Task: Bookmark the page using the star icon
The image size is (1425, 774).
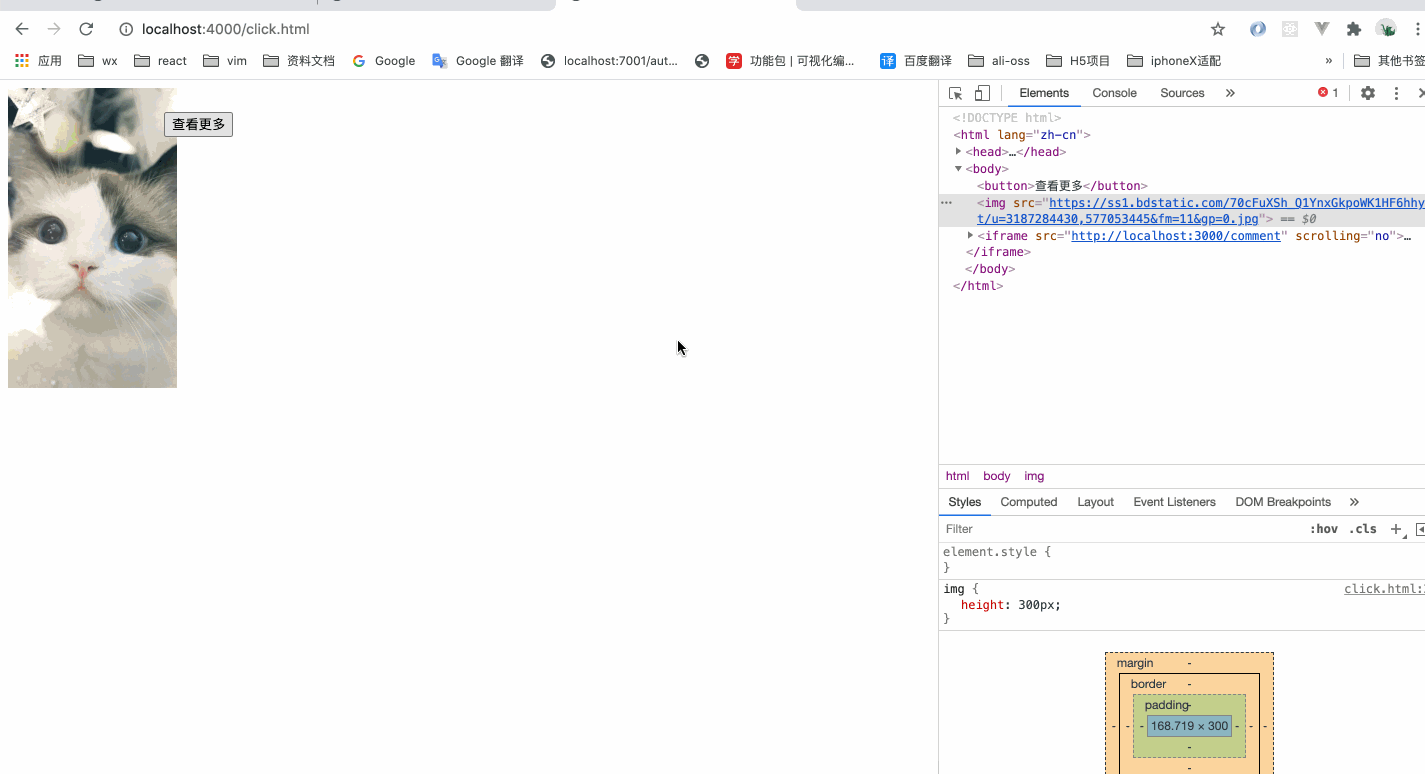Action: tap(1217, 30)
